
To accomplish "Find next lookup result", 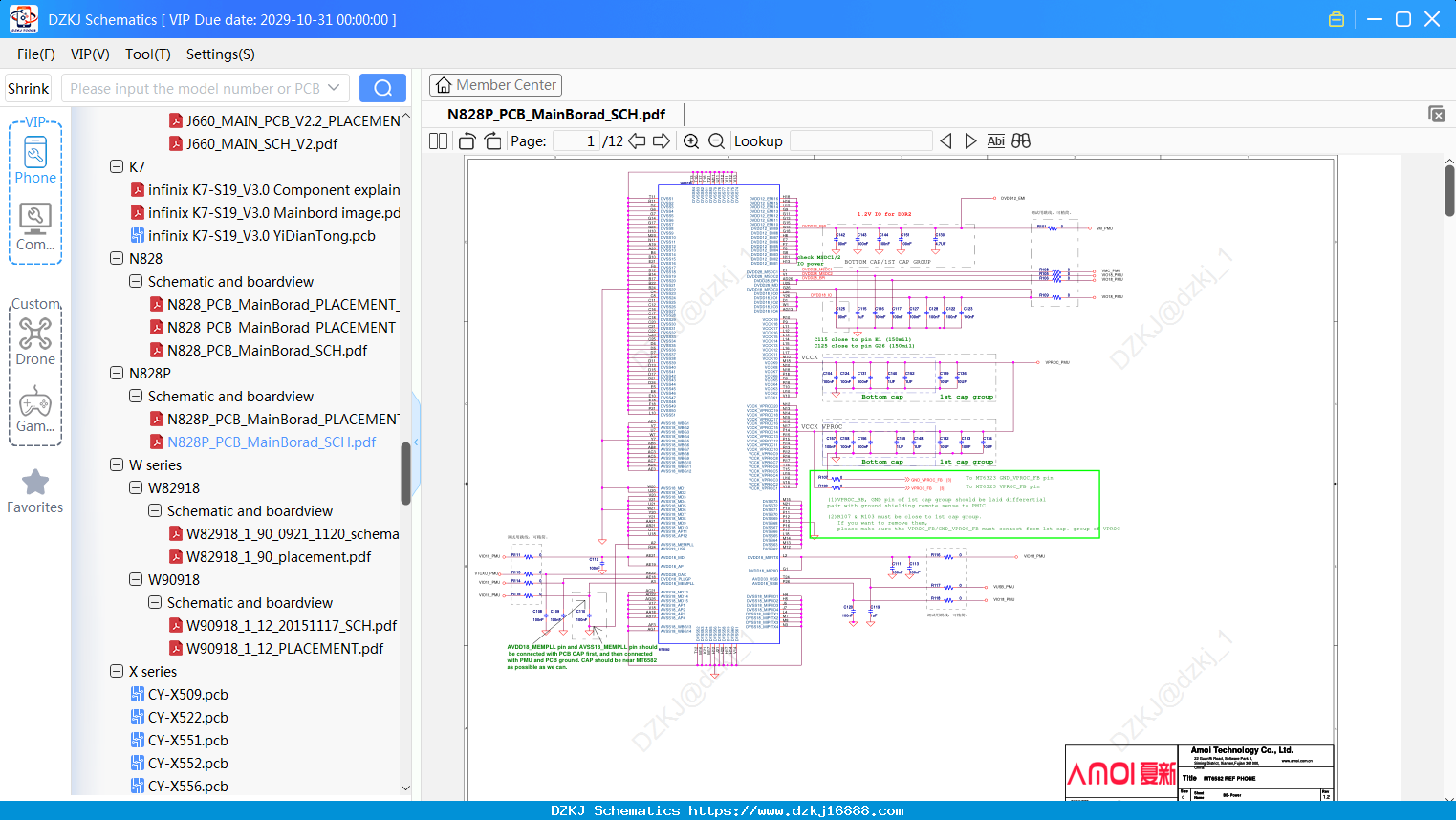I will 970,140.
